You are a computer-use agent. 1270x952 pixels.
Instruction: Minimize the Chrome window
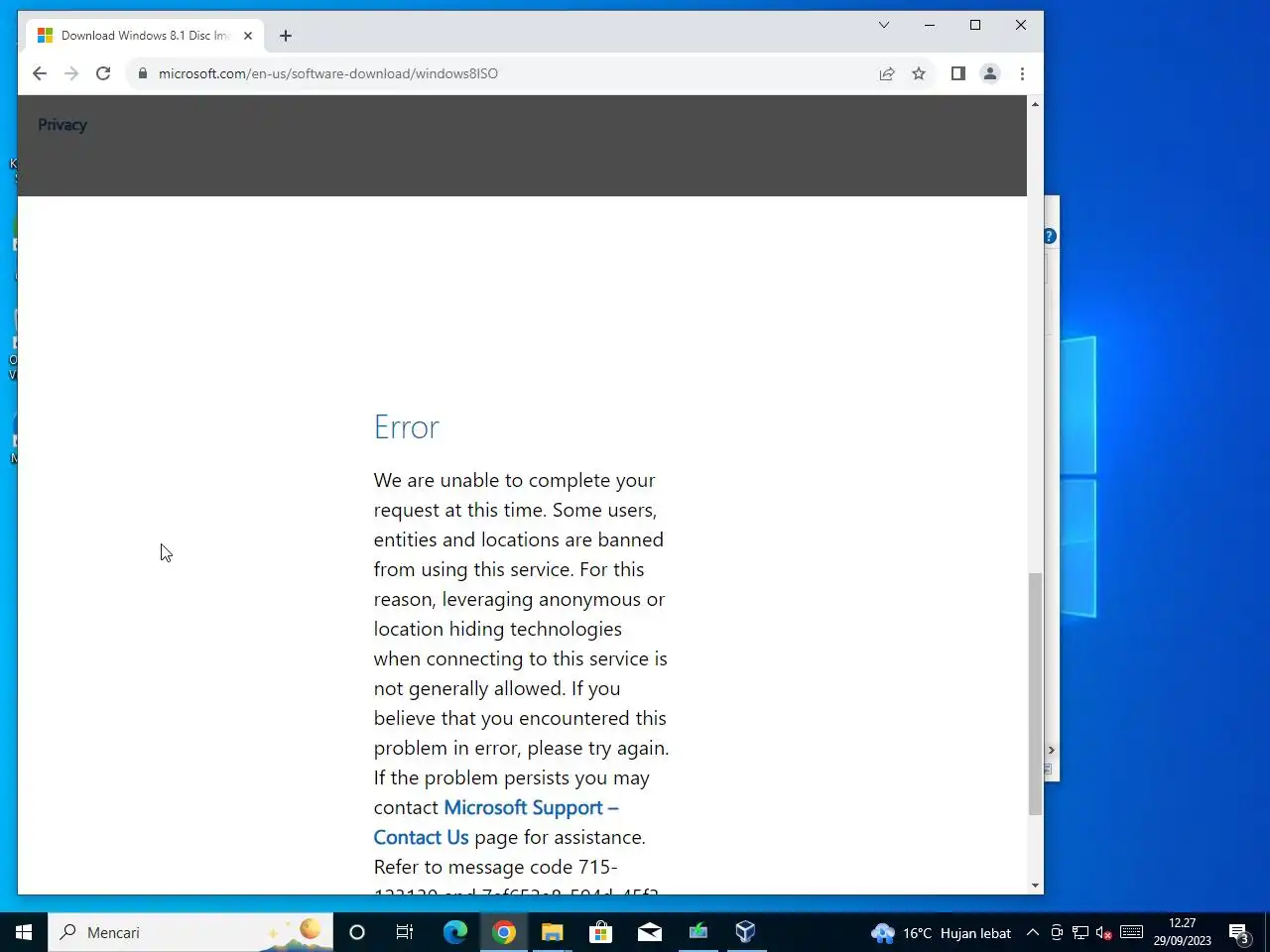[930, 25]
